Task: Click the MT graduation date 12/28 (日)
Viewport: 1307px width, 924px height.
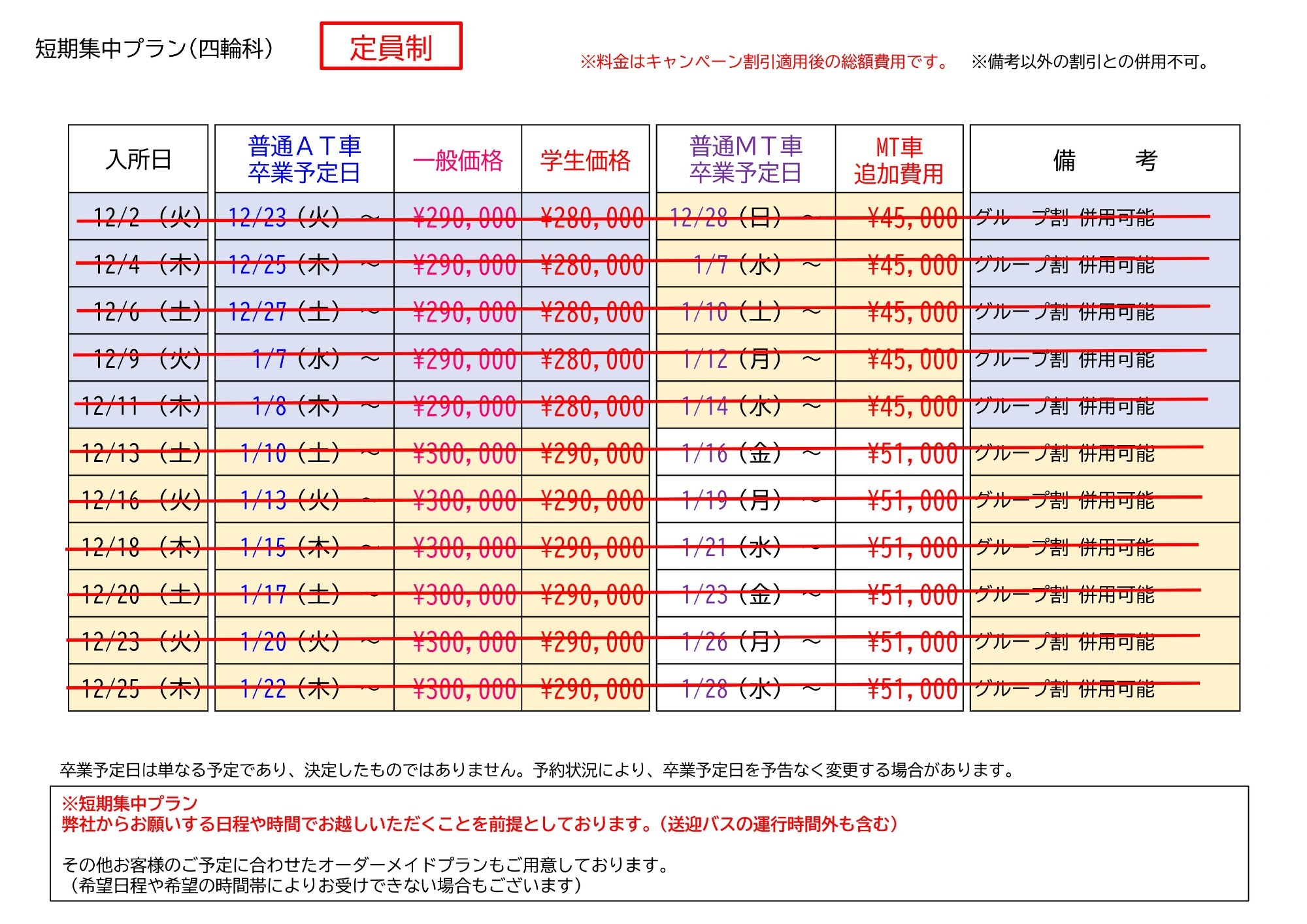Action: coord(725,217)
